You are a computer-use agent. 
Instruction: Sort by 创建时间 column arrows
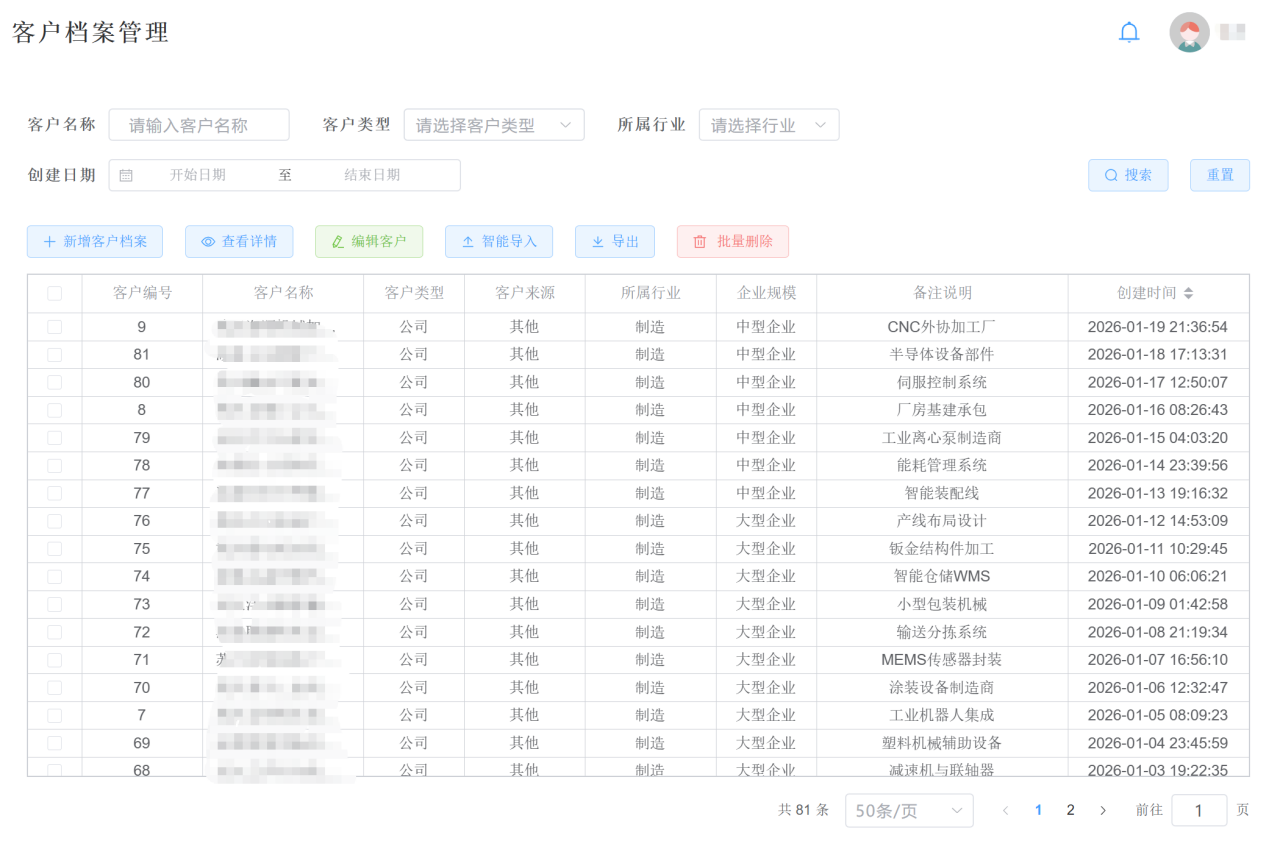(x=1188, y=293)
